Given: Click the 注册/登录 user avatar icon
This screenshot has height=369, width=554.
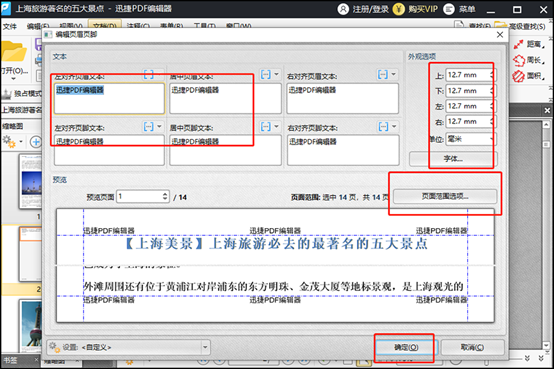Looking at the screenshot, I should point(343,9).
